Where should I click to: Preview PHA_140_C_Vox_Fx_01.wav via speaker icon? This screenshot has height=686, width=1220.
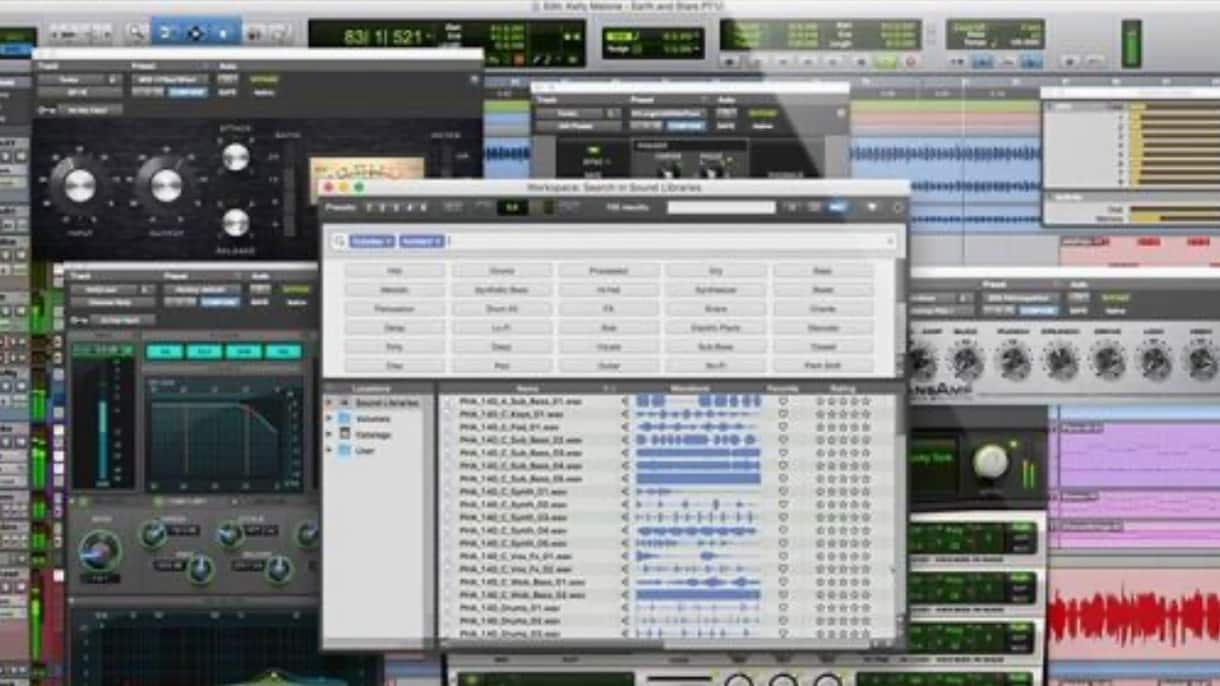pyautogui.click(x=626, y=557)
